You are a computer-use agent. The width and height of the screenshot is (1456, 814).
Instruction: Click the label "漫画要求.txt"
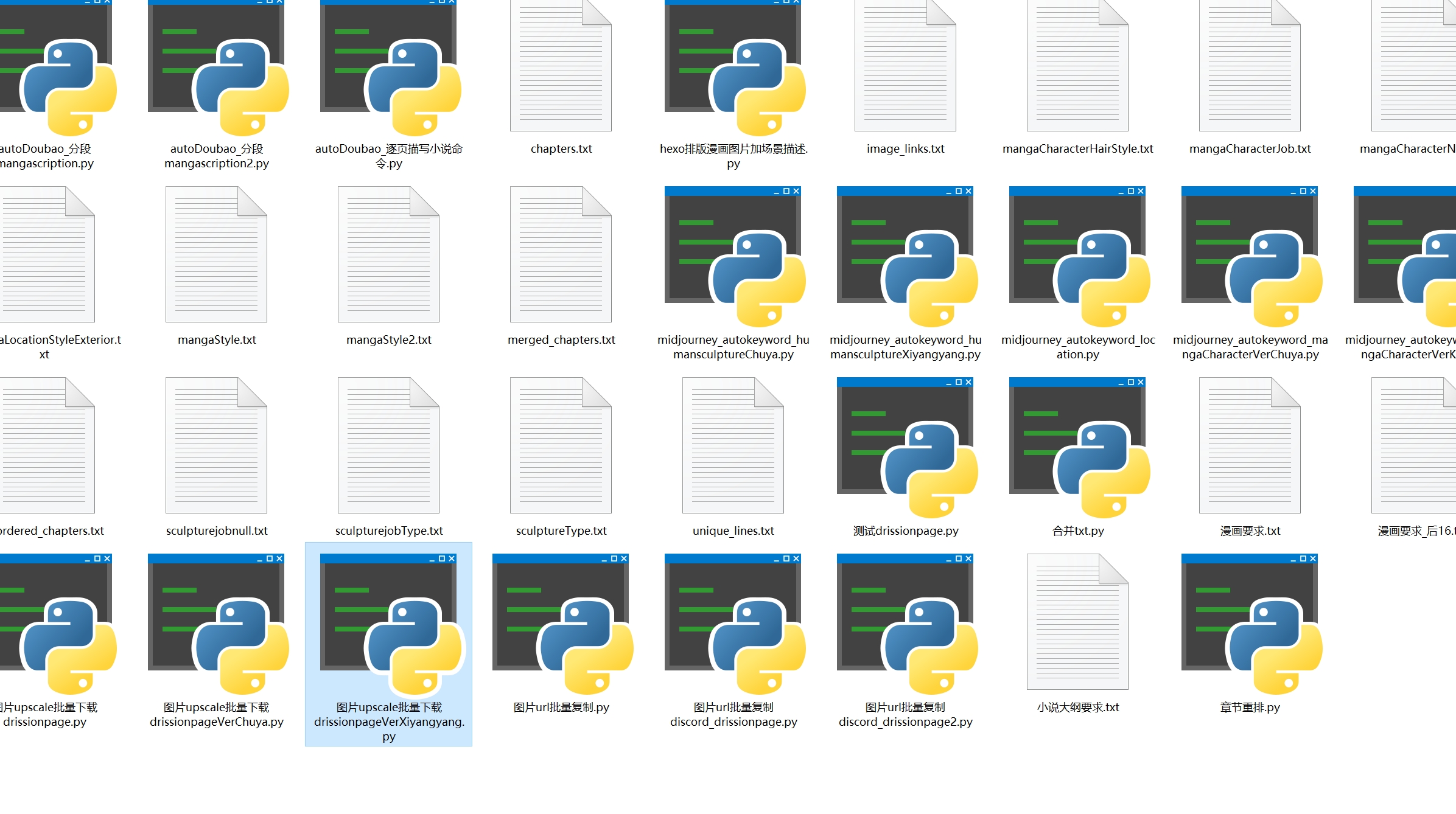(1250, 531)
